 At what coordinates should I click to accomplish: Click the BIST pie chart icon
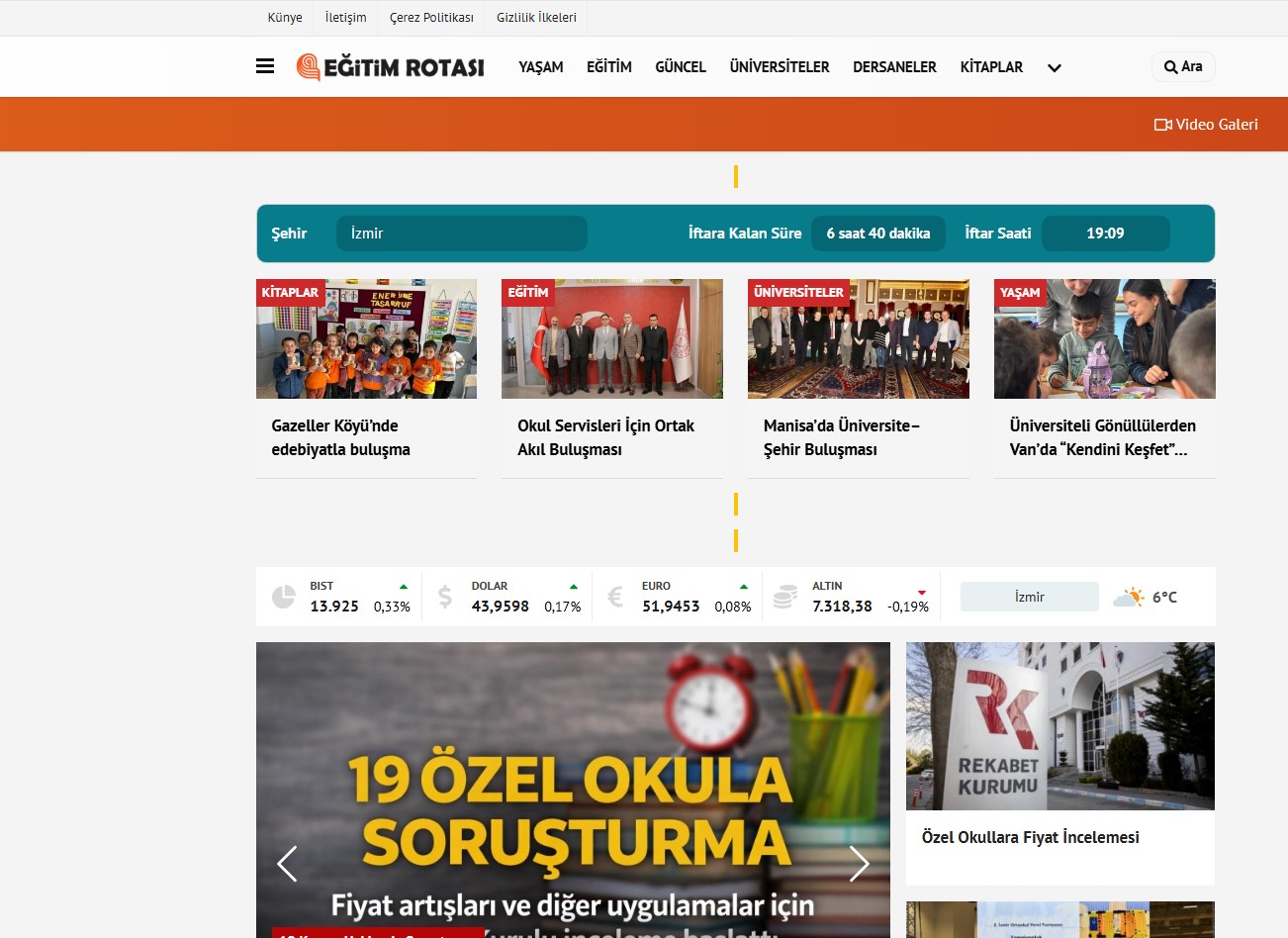284,597
